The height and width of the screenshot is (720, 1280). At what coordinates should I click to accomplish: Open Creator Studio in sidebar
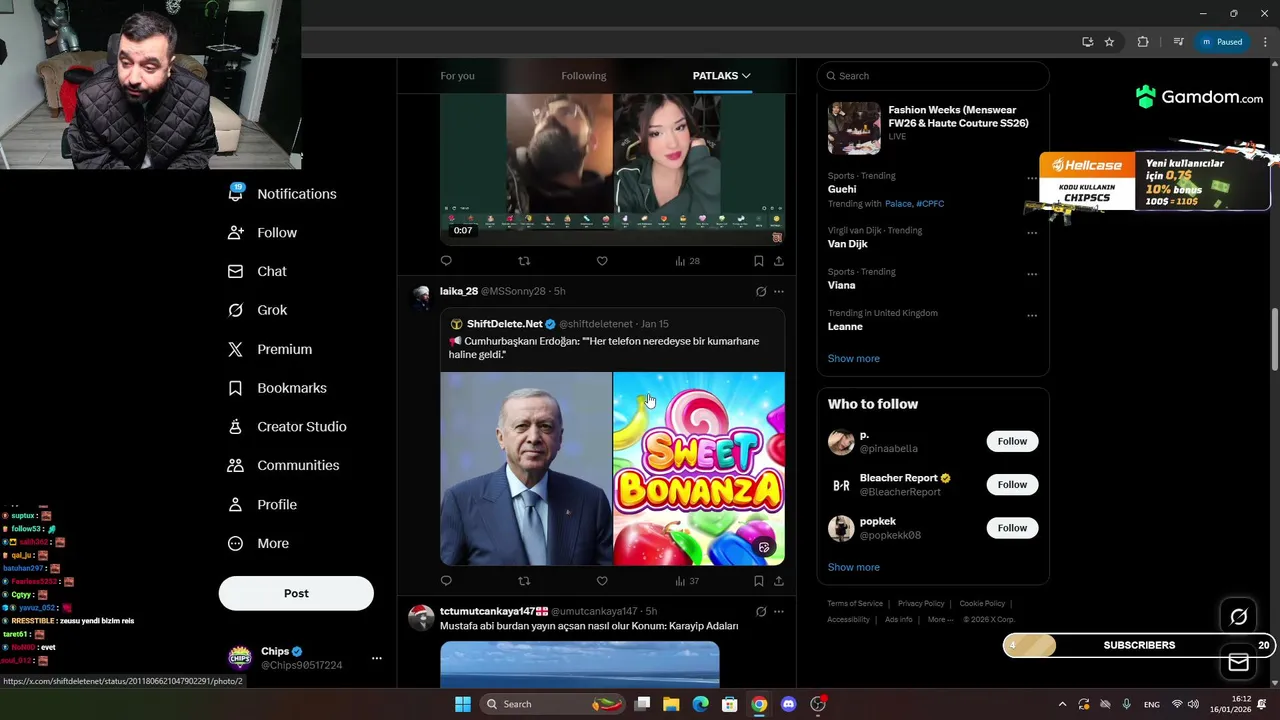[287, 426]
